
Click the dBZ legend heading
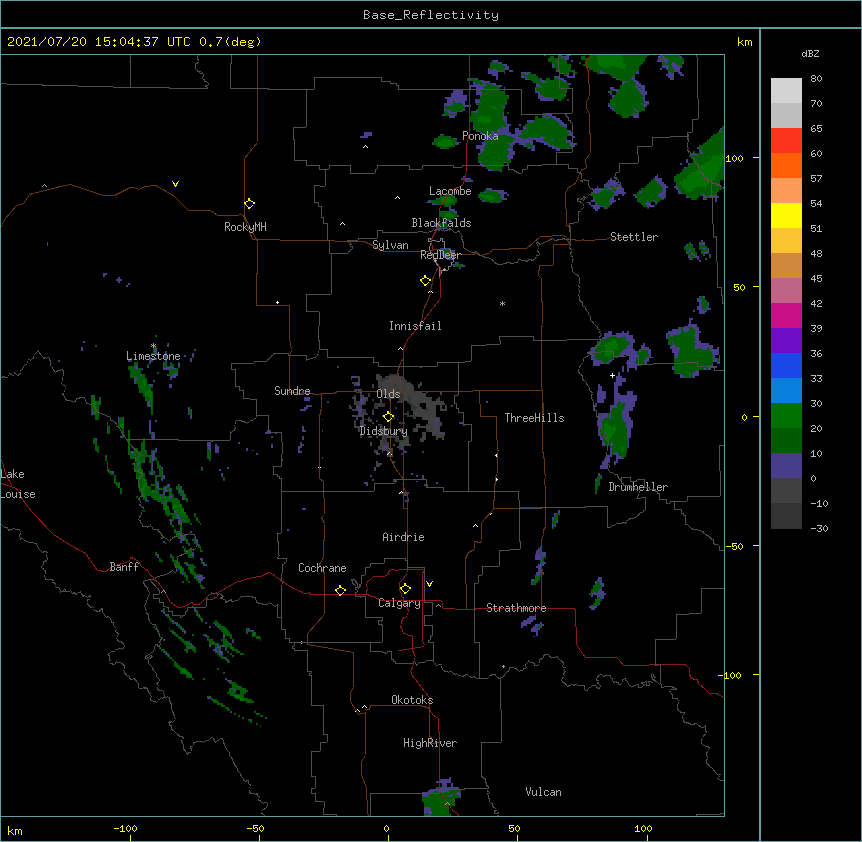pyautogui.click(x=810, y=53)
